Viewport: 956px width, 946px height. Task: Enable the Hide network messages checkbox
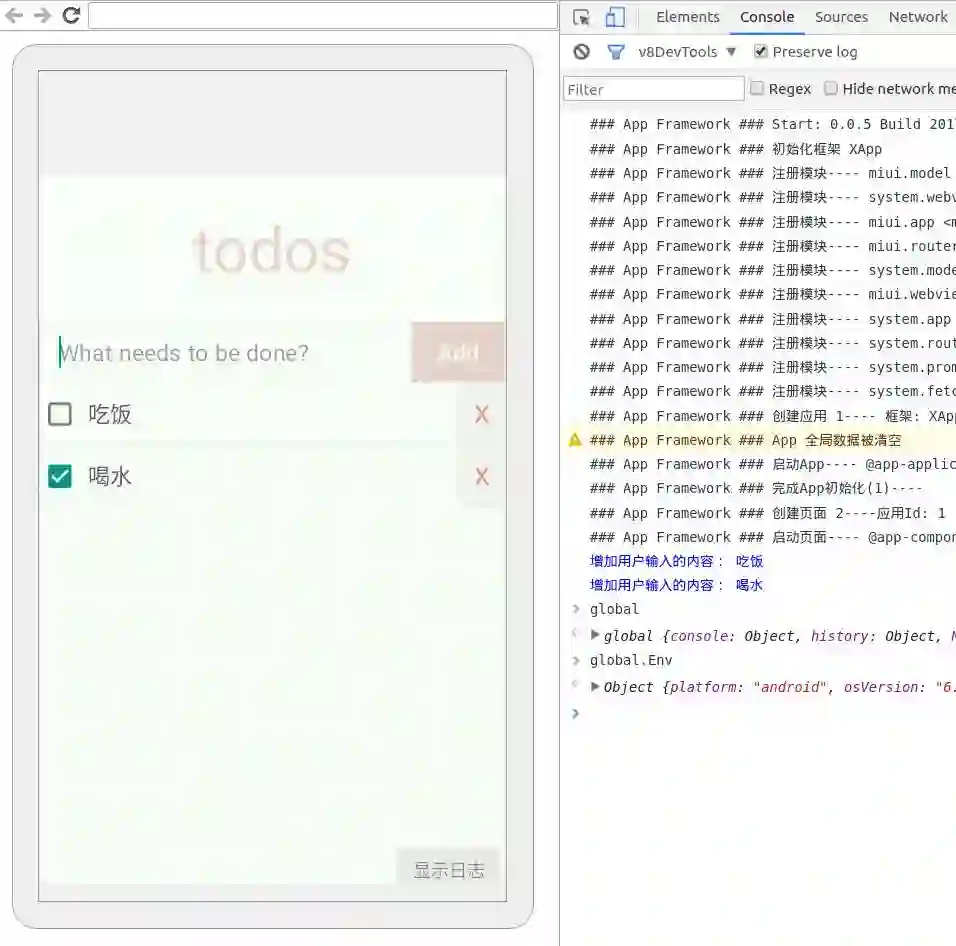pyautogui.click(x=830, y=88)
